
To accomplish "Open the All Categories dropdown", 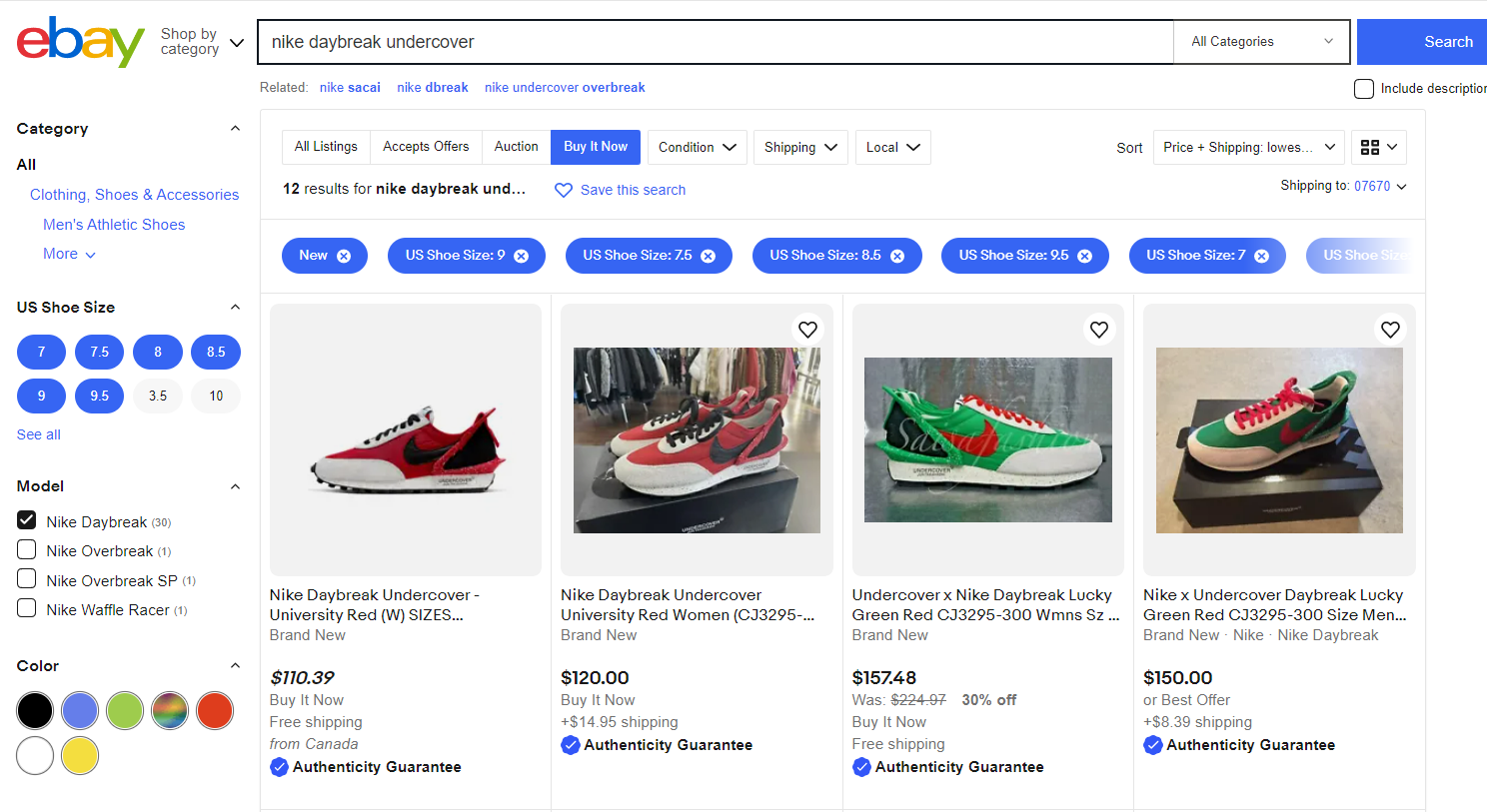I will 1262,42.
